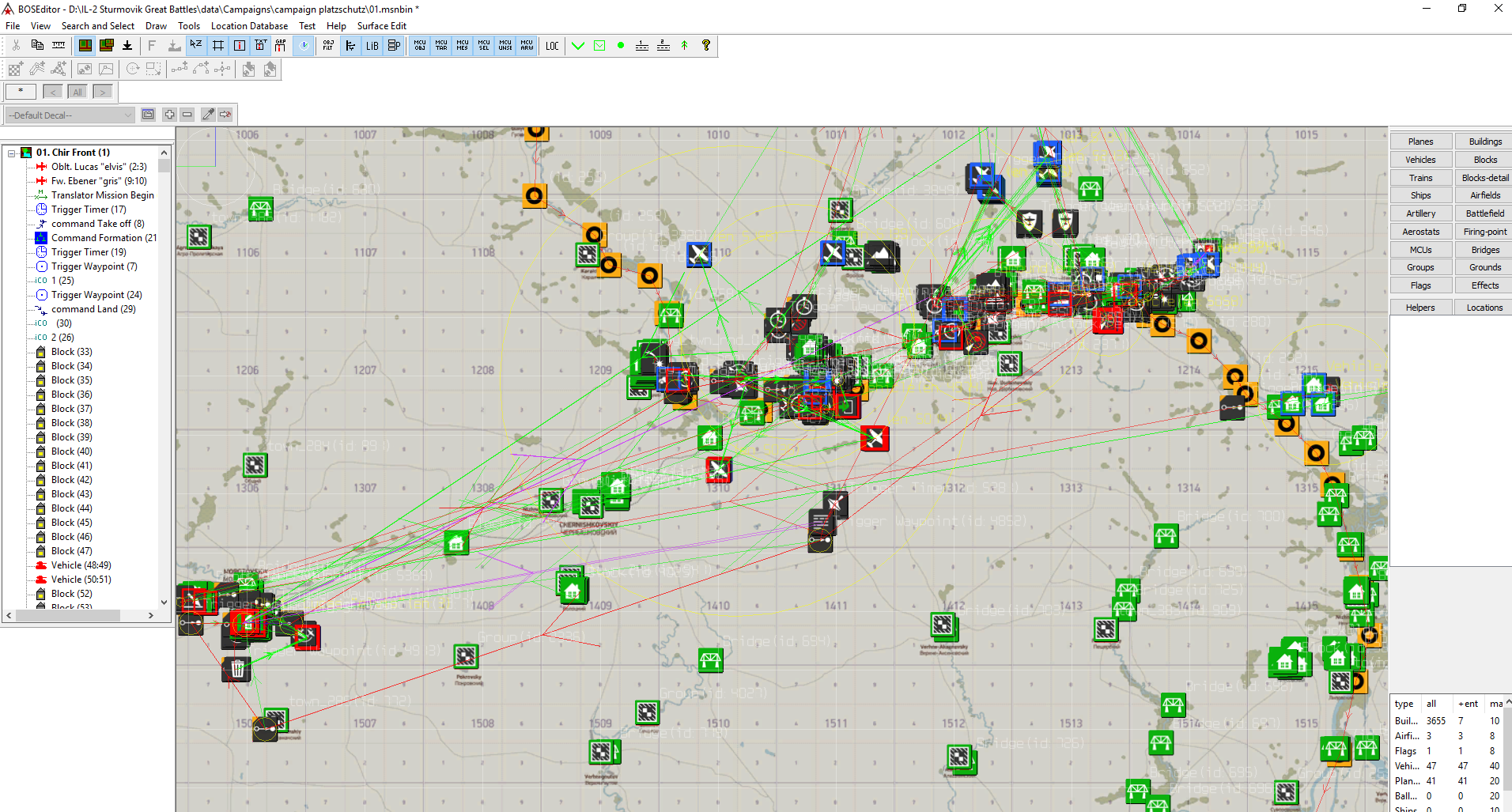Open the Surface Edit menu
Image resolution: width=1512 pixels, height=812 pixels.
[381, 26]
